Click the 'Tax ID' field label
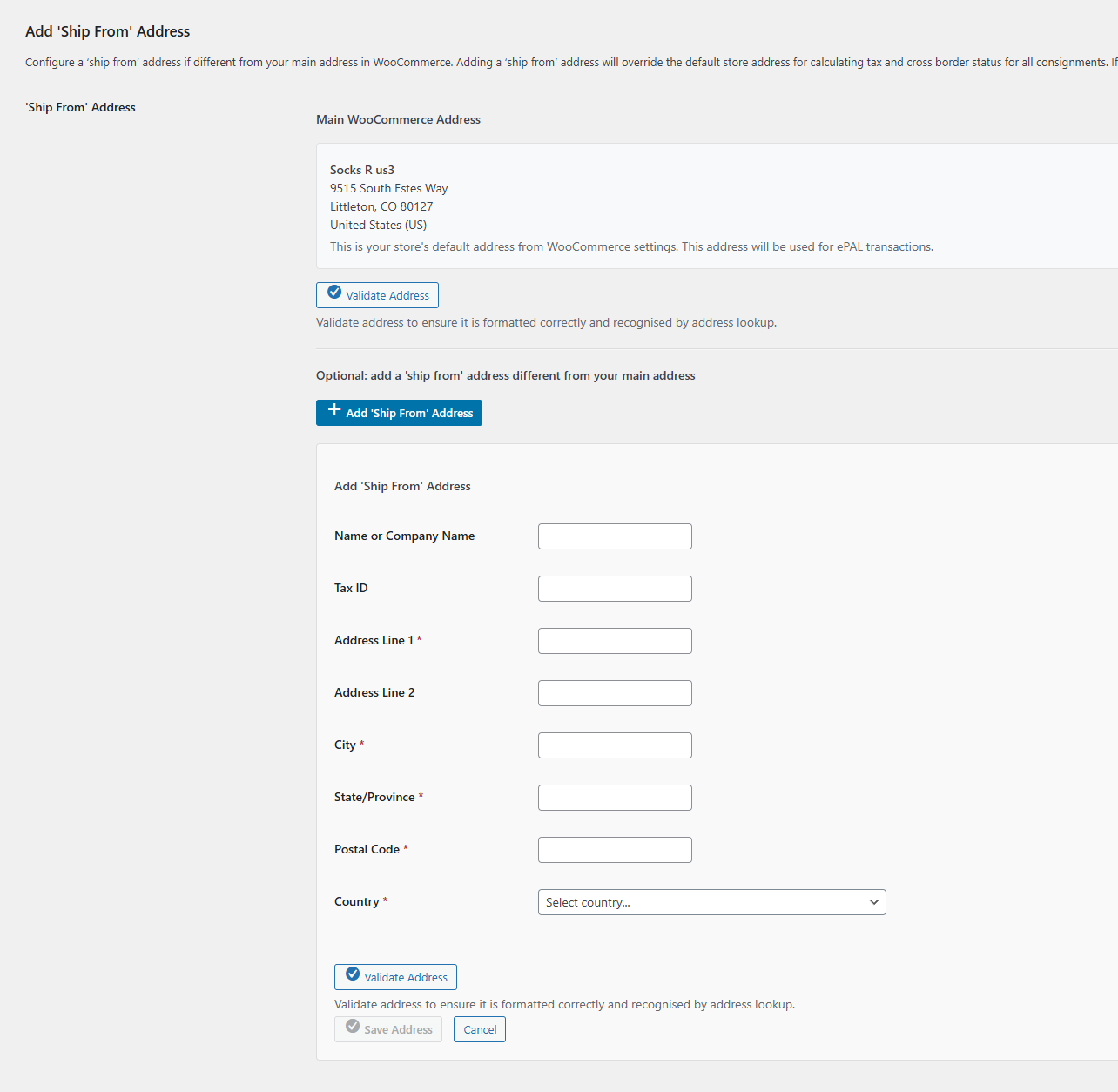The height and width of the screenshot is (1092, 1118). coord(351,588)
